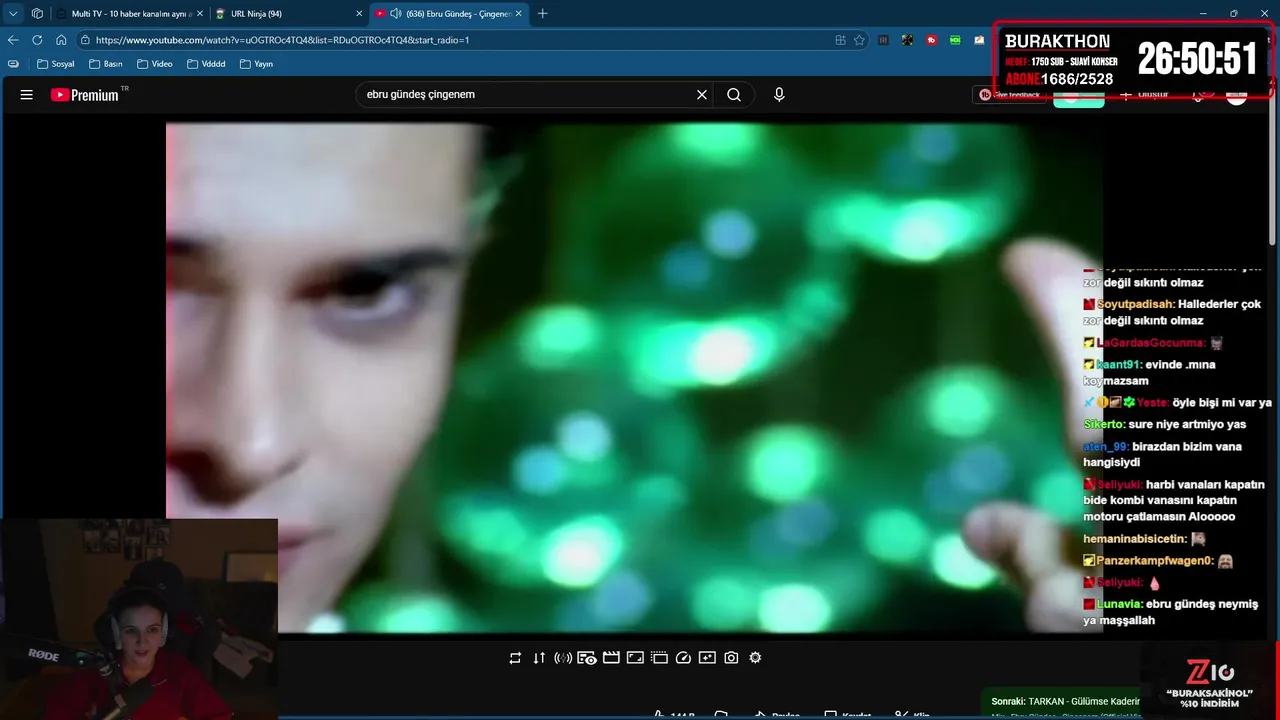
Task: Click the dotted-frame video filter icon
Action: point(659,658)
